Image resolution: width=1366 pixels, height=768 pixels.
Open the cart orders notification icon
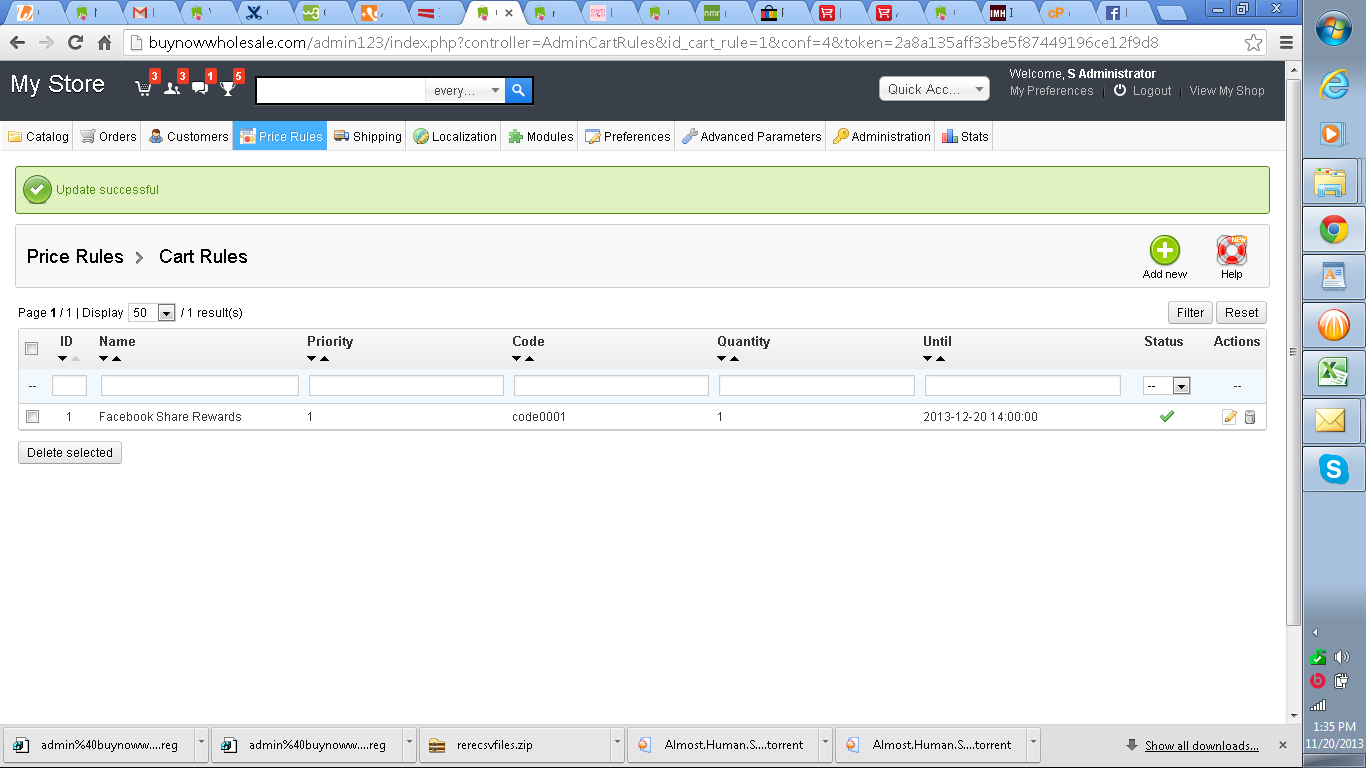click(x=144, y=88)
